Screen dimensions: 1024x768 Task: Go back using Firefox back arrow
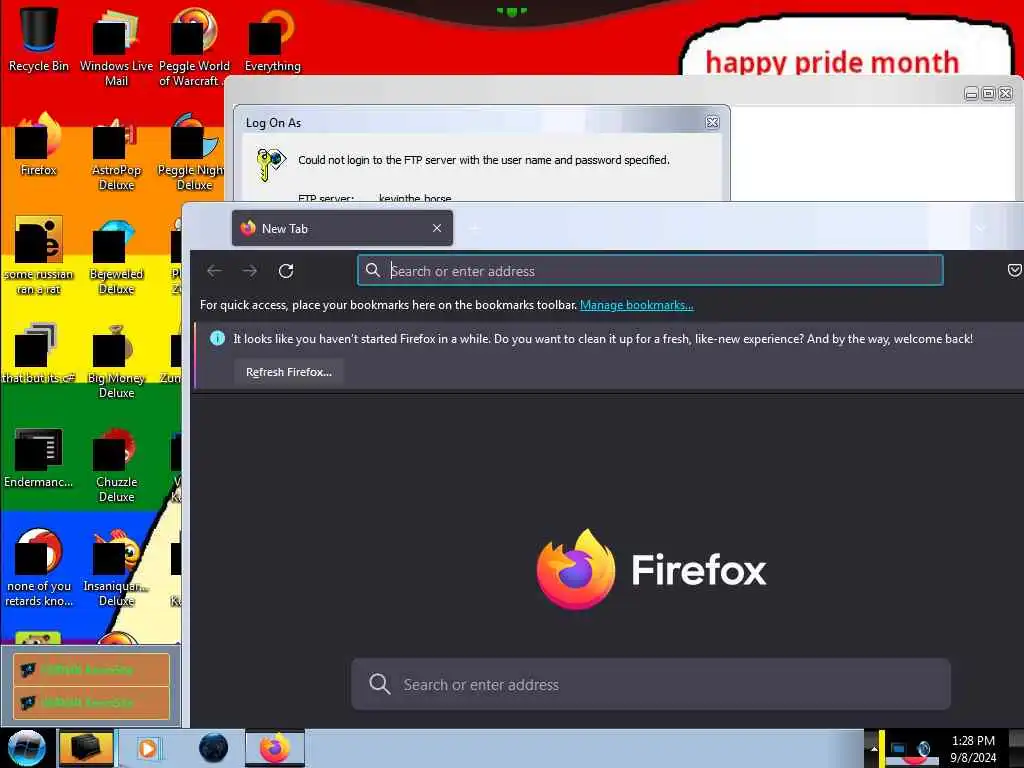pos(214,271)
